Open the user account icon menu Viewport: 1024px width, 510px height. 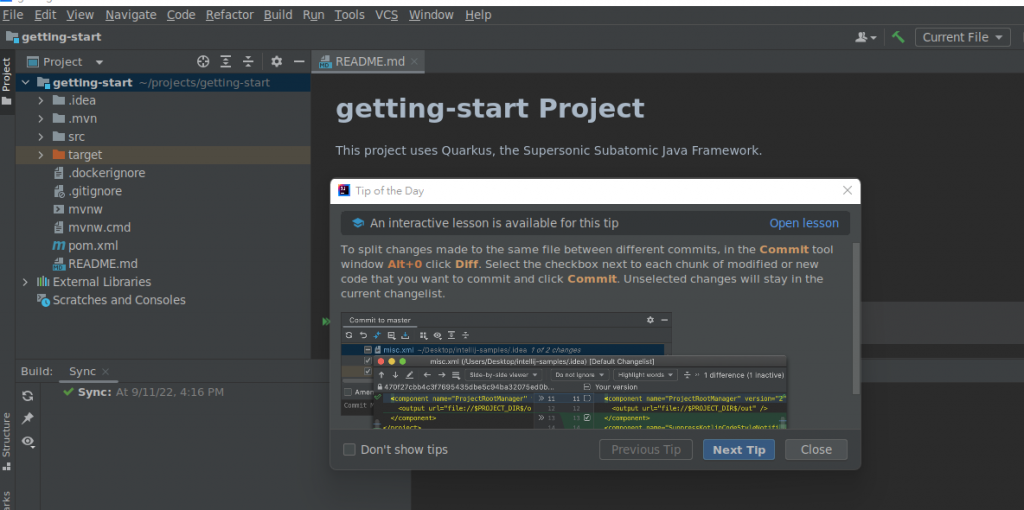coord(866,37)
